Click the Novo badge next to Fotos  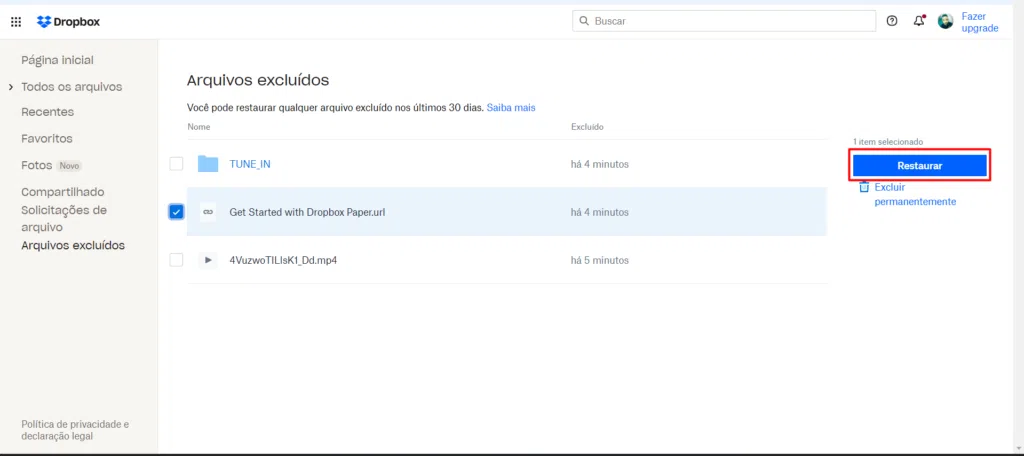69,166
